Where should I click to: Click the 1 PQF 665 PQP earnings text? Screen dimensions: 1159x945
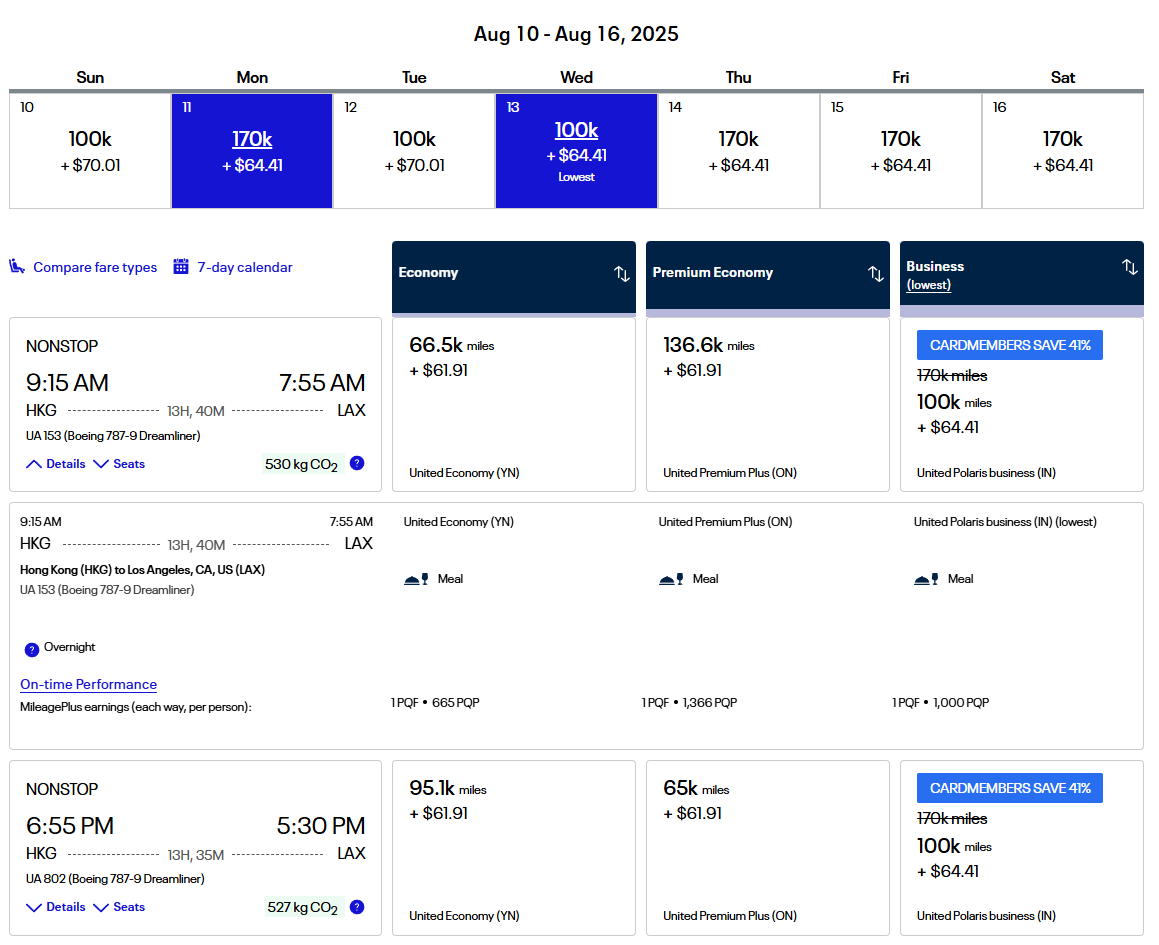pyautogui.click(x=435, y=702)
